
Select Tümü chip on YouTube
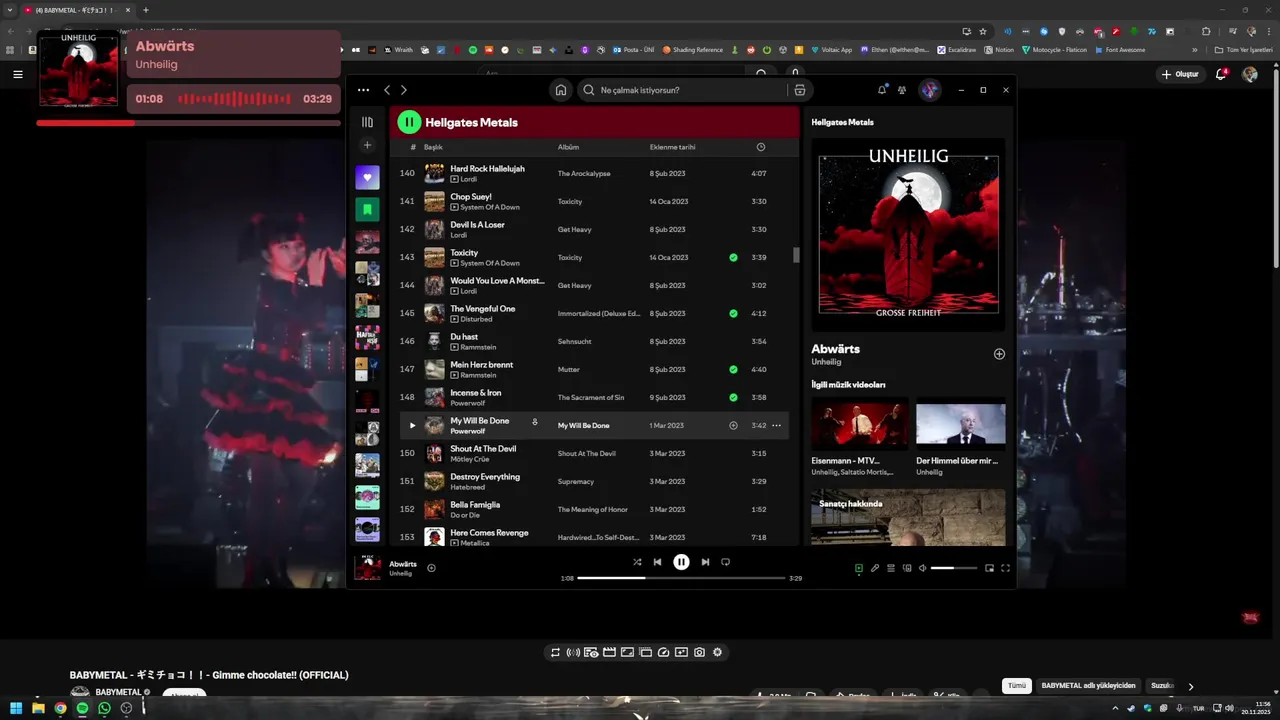[1017, 686]
